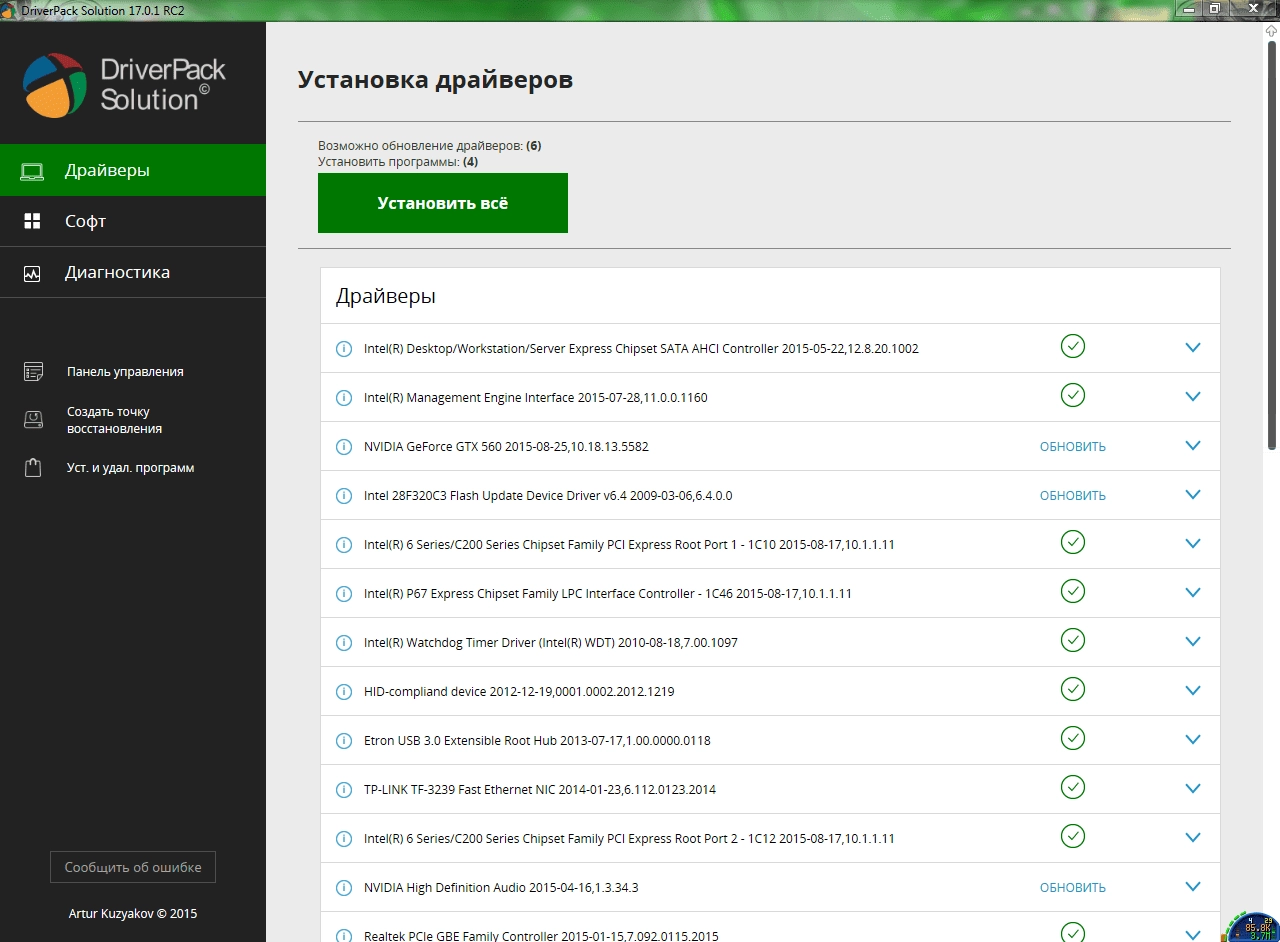Viewport: 1280px width, 942px height.
Task: Click the grid icon beside Софт
Action: (32, 221)
